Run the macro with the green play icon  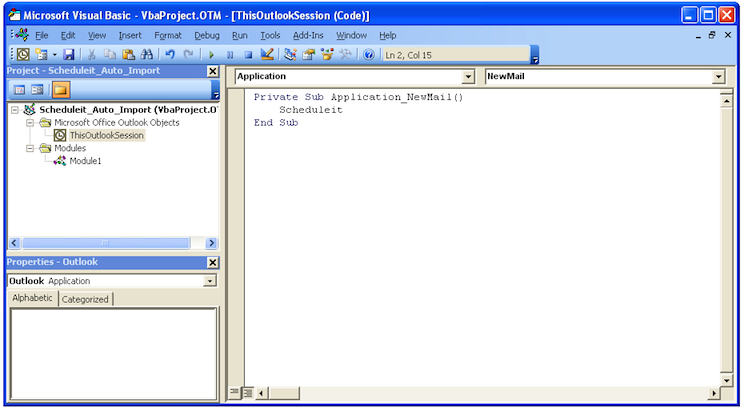(212, 55)
